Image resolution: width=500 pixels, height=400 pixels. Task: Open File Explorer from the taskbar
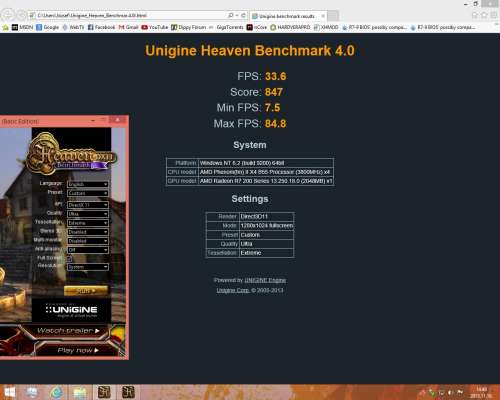80,392
